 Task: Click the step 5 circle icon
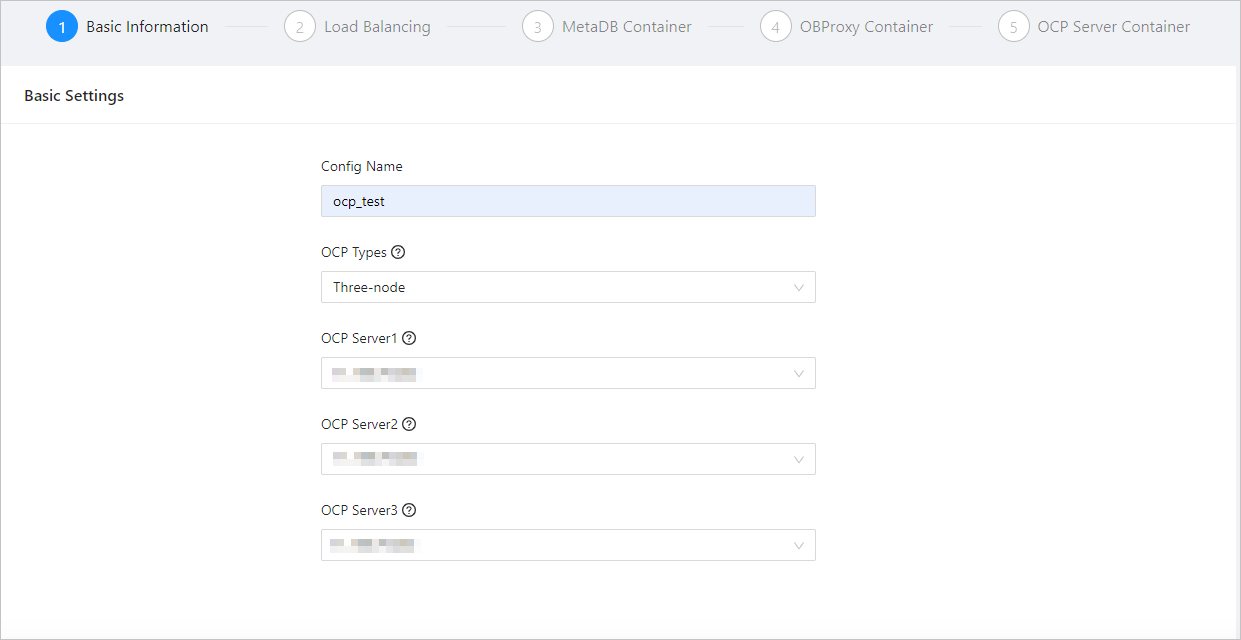coord(1014,27)
